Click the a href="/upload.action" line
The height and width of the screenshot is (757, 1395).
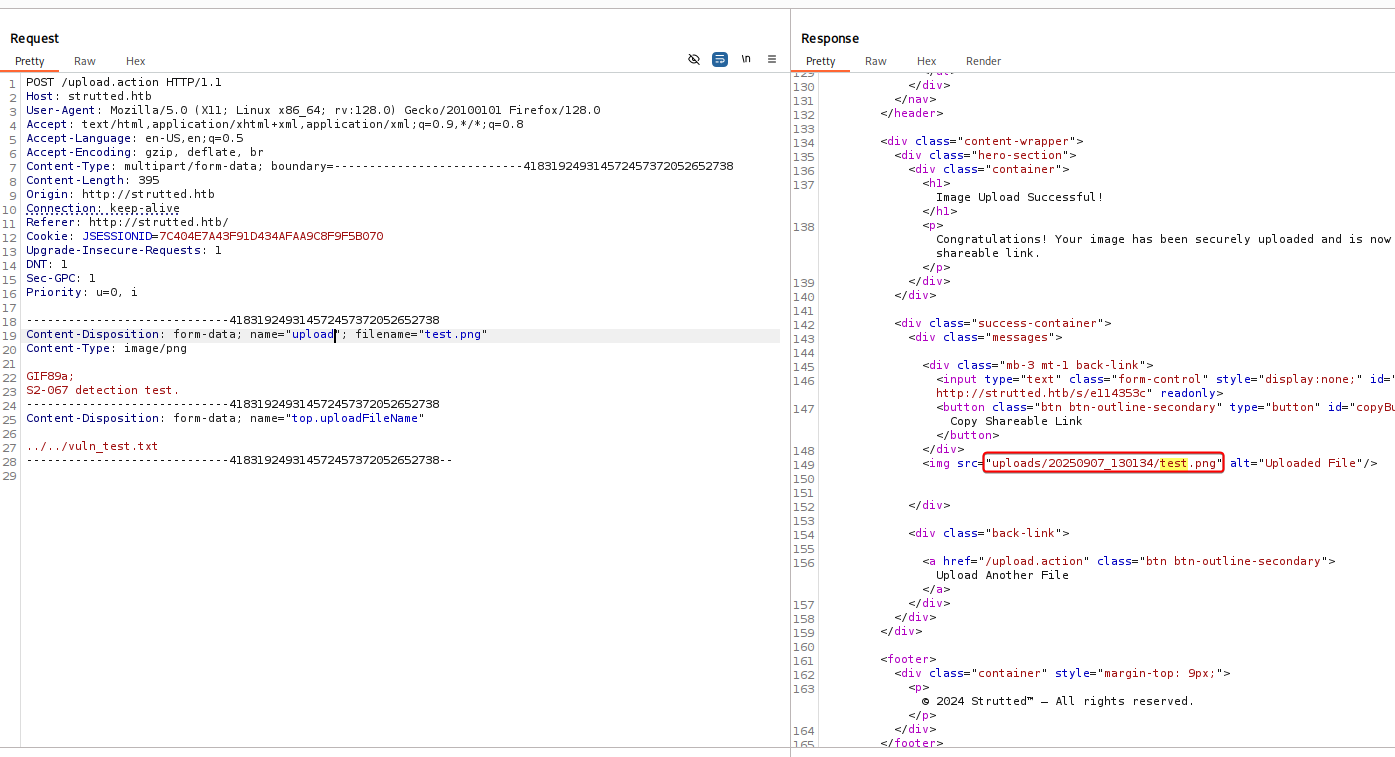click(1129, 561)
